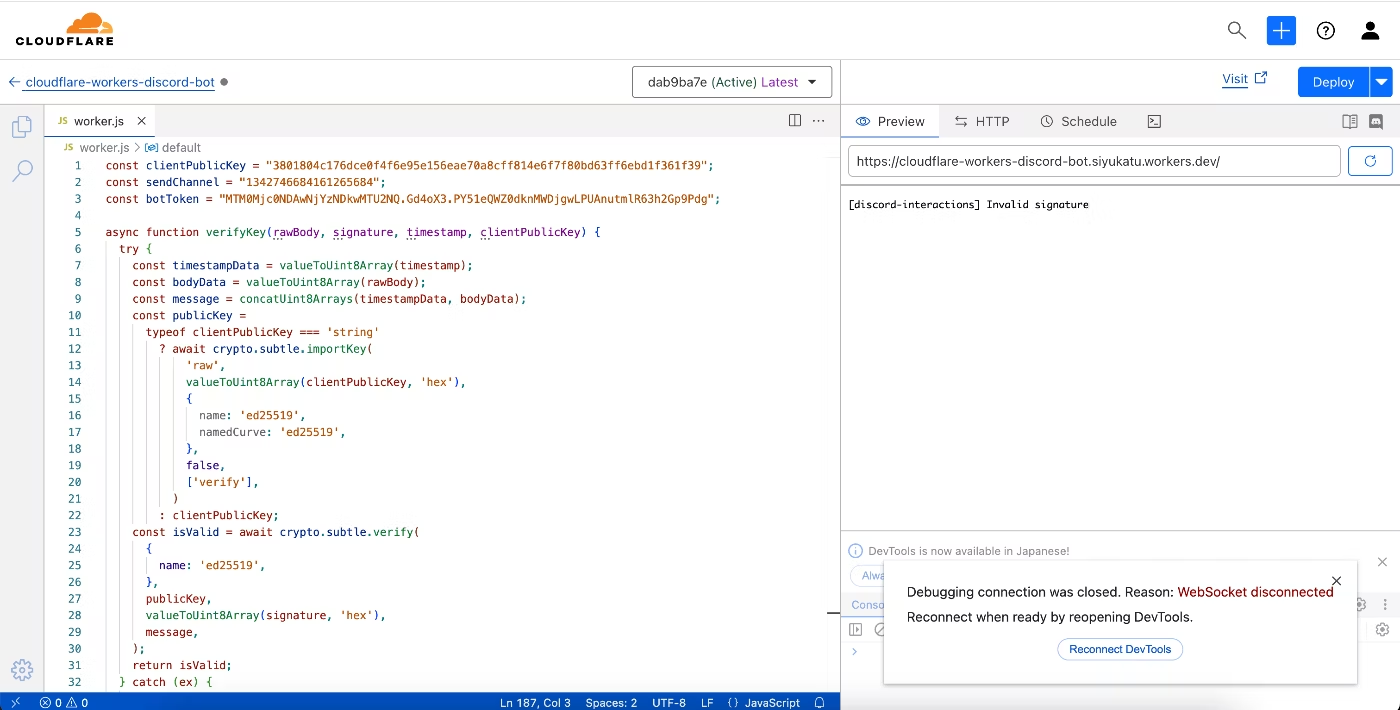Viewport: 1400px width, 710px height.
Task: Click the blue plus Add button
Action: point(1281,30)
